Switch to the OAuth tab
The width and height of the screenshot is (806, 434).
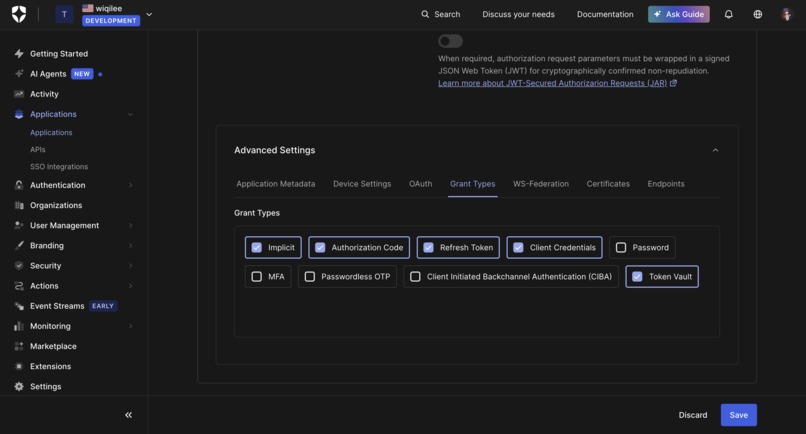[x=420, y=184]
